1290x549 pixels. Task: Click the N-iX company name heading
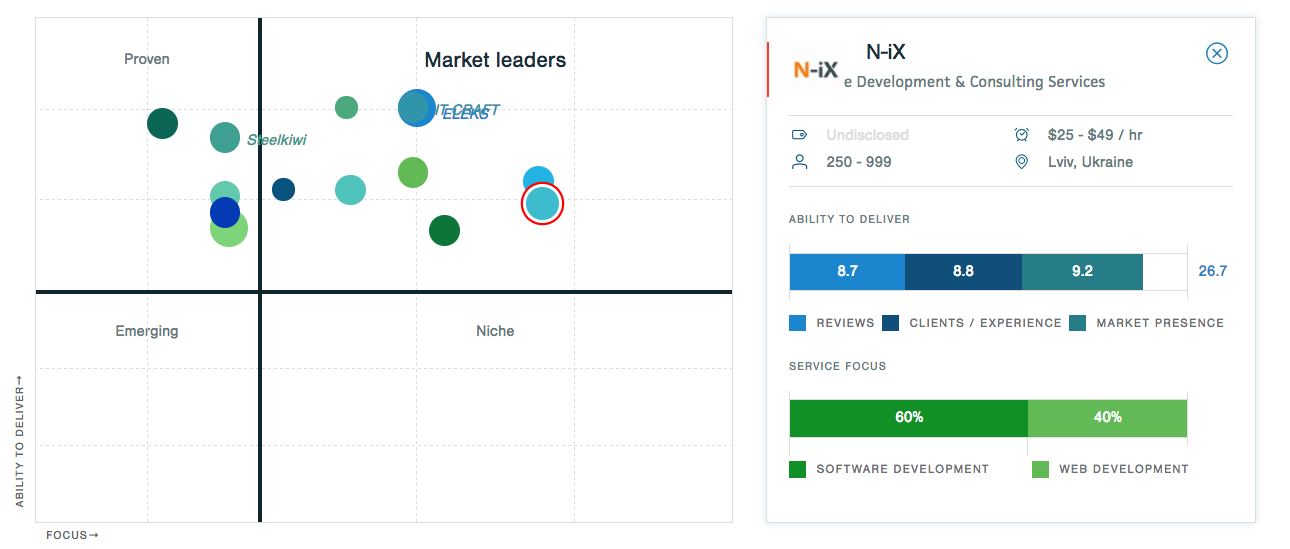885,53
